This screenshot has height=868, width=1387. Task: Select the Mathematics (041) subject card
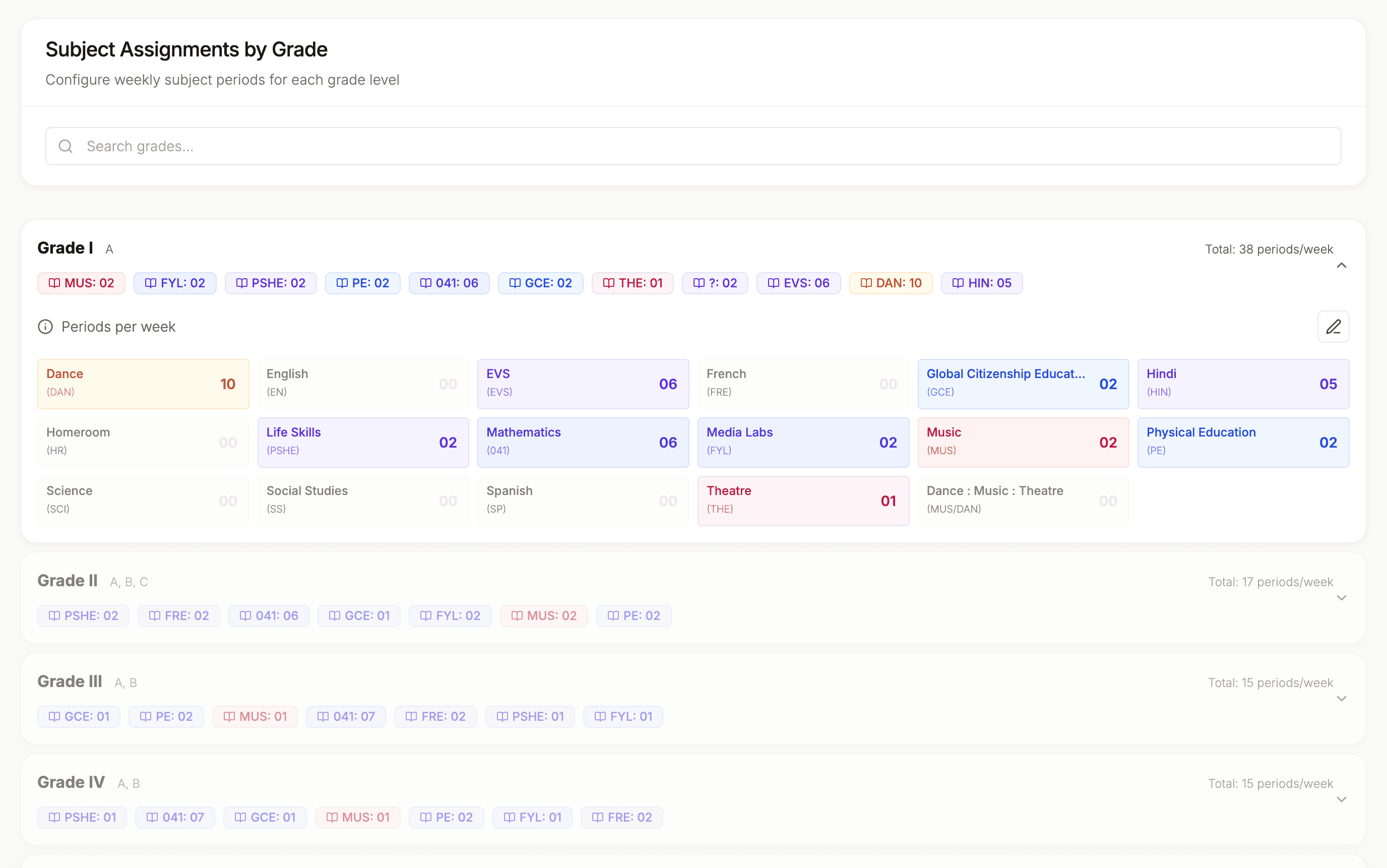583,442
